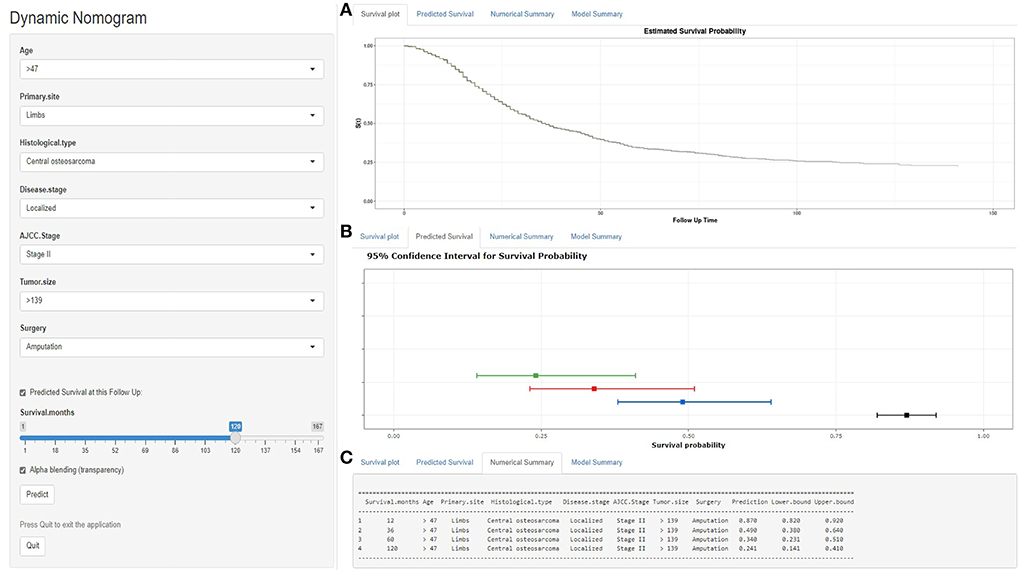This screenshot has width=1021, height=572.
Task: Click the 'Estimated Survival Probability' chart title
Action: (695, 31)
